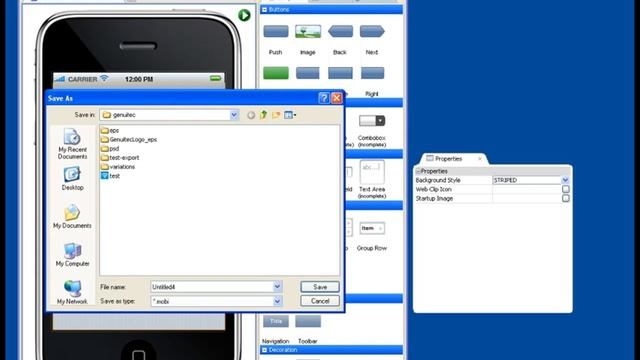Open My Documents in the places bar
The image size is (640, 360).
point(72,216)
